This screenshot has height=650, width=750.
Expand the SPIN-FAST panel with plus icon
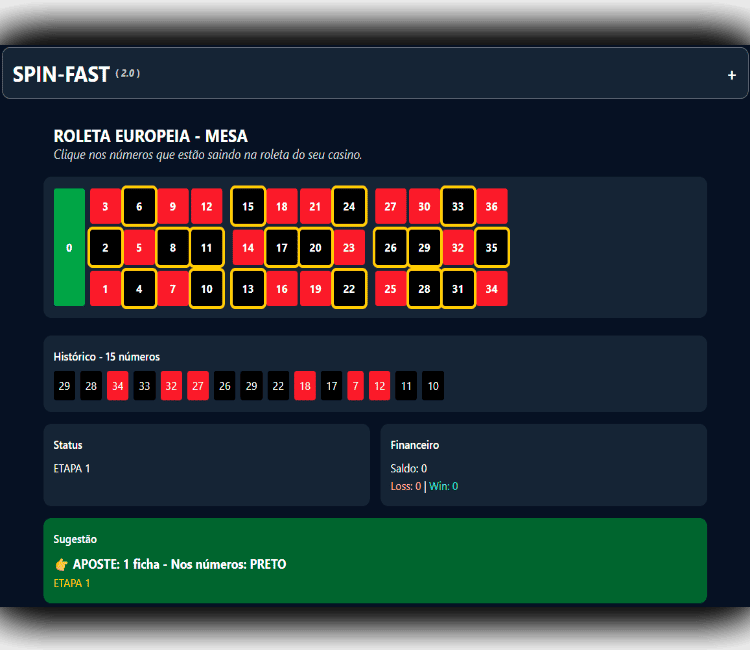click(x=731, y=75)
